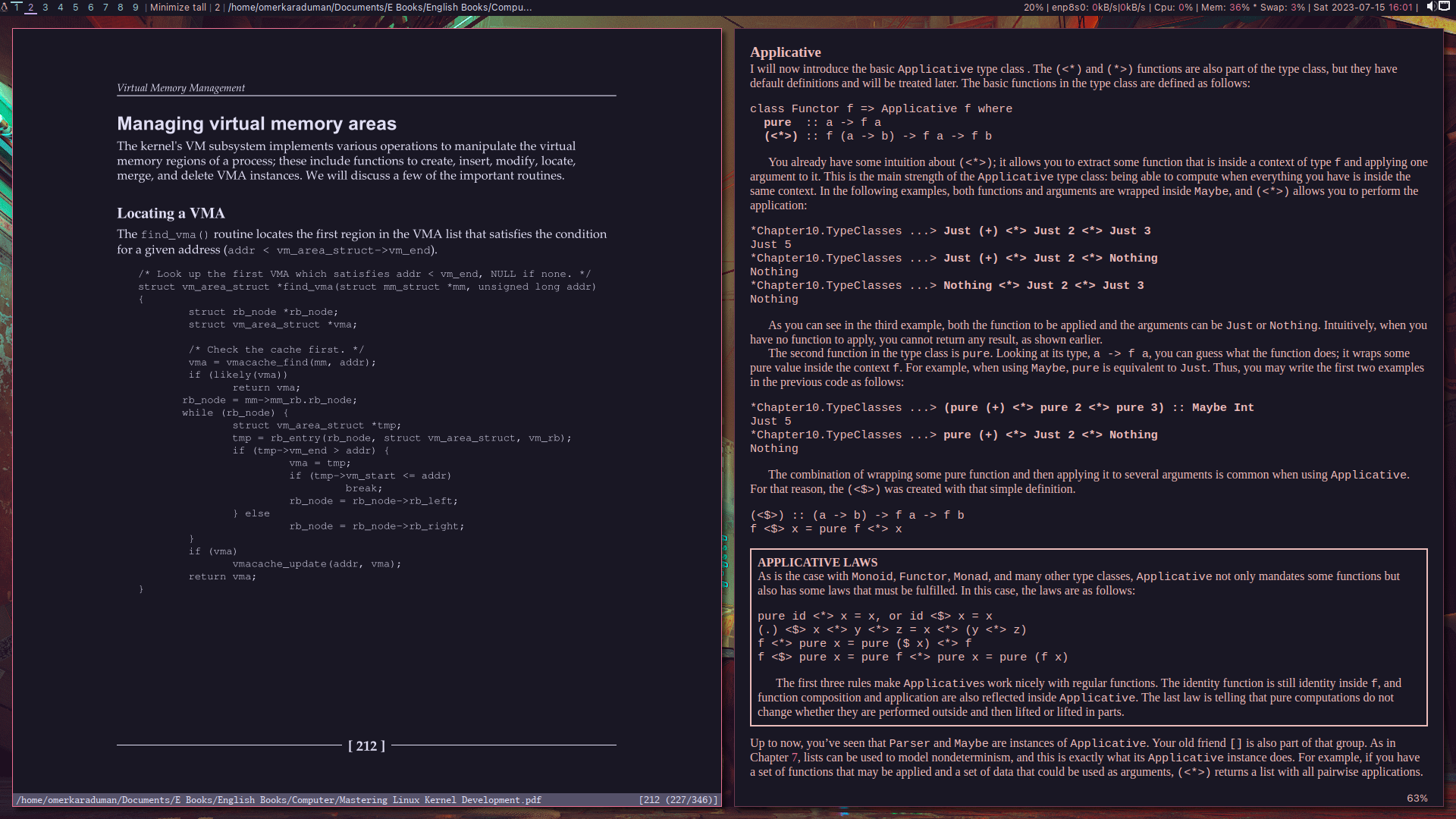Click the enp8s0 network speed indicator
1456x819 pixels.
pyautogui.click(x=1098, y=7)
